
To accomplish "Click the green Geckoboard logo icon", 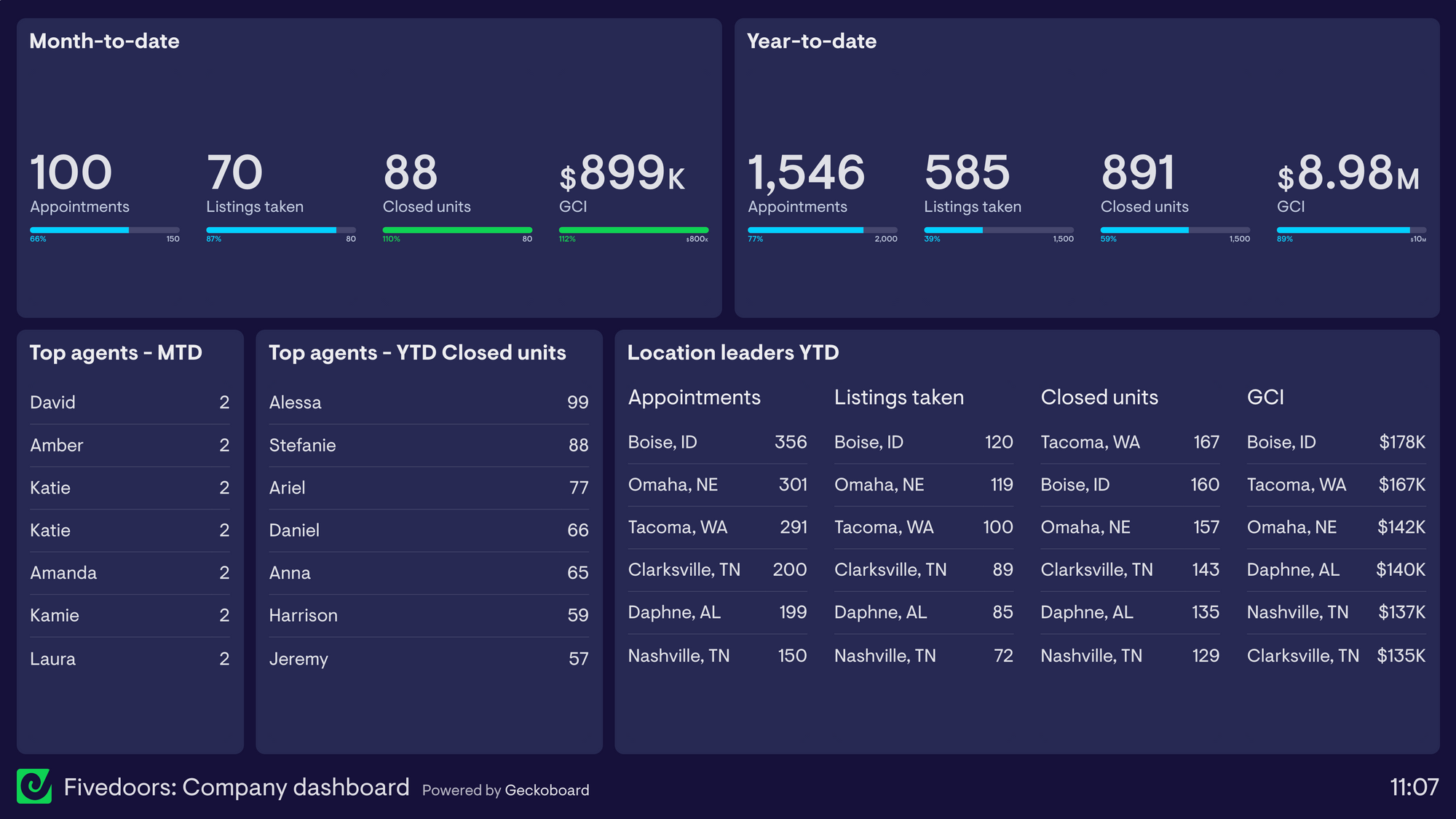I will coord(34,786).
